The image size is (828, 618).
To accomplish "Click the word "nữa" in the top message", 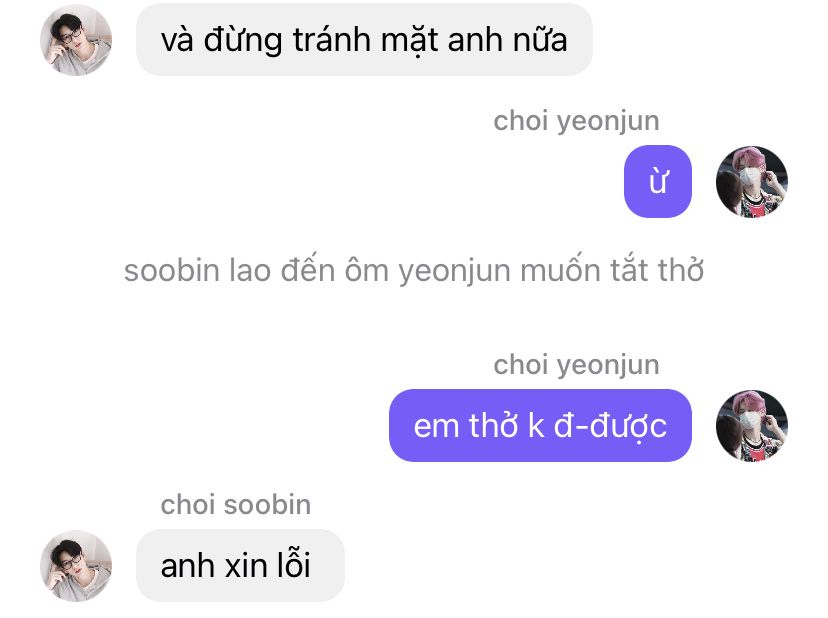I will click(540, 40).
